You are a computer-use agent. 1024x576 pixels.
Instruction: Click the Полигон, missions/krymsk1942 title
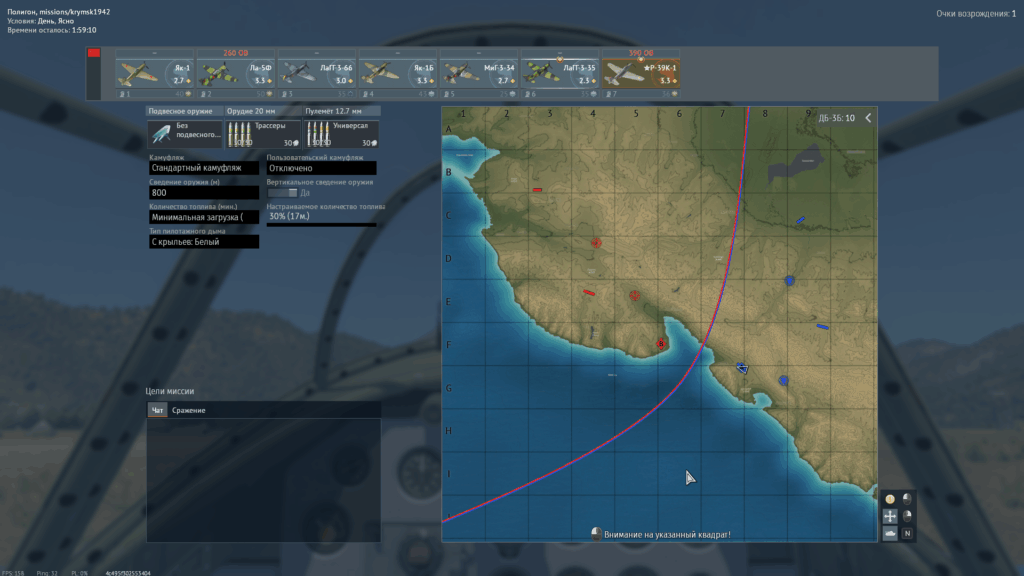pos(59,12)
